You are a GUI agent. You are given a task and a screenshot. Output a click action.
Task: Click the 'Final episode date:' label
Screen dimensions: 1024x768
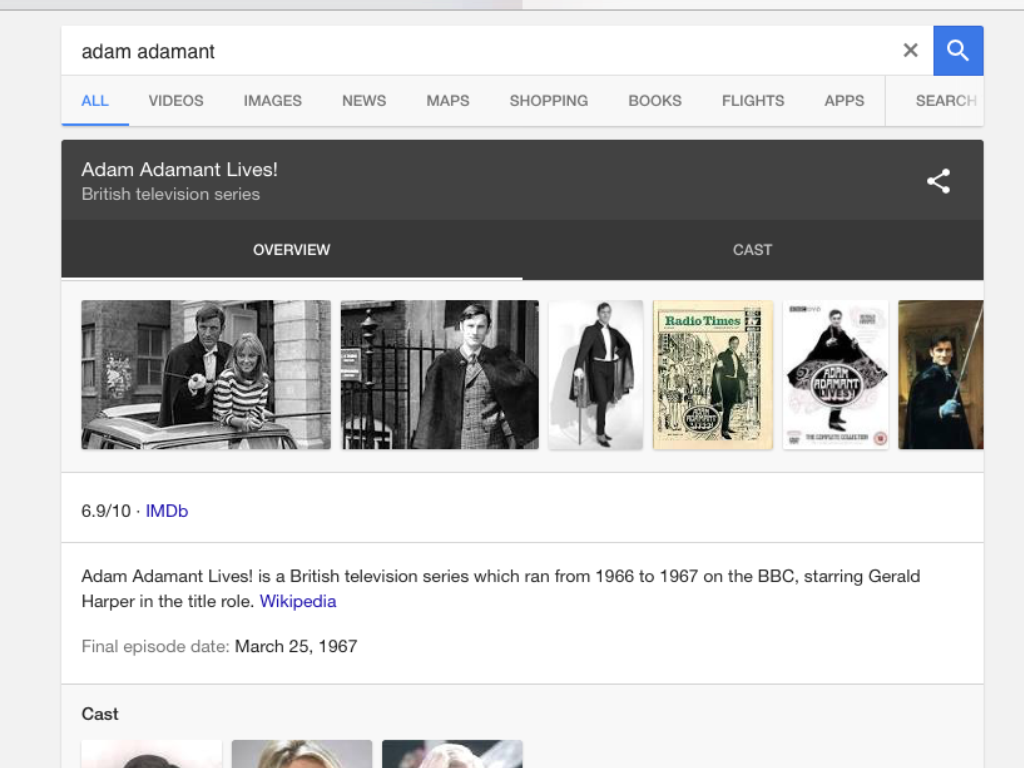tap(155, 646)
